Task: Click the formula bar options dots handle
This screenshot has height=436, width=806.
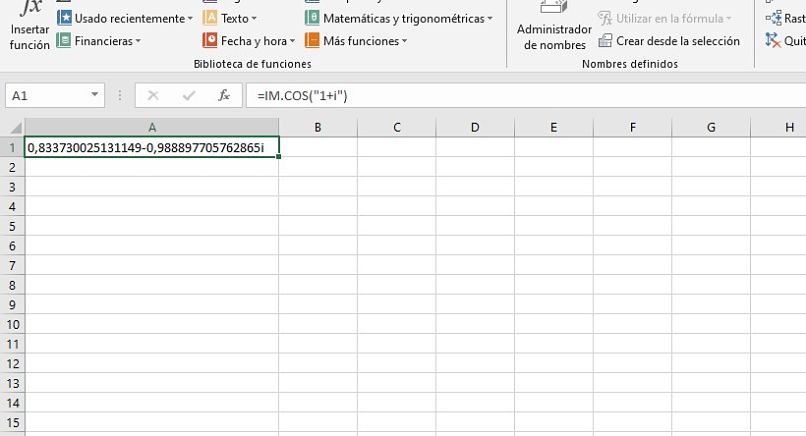Action: click(119, 95)
